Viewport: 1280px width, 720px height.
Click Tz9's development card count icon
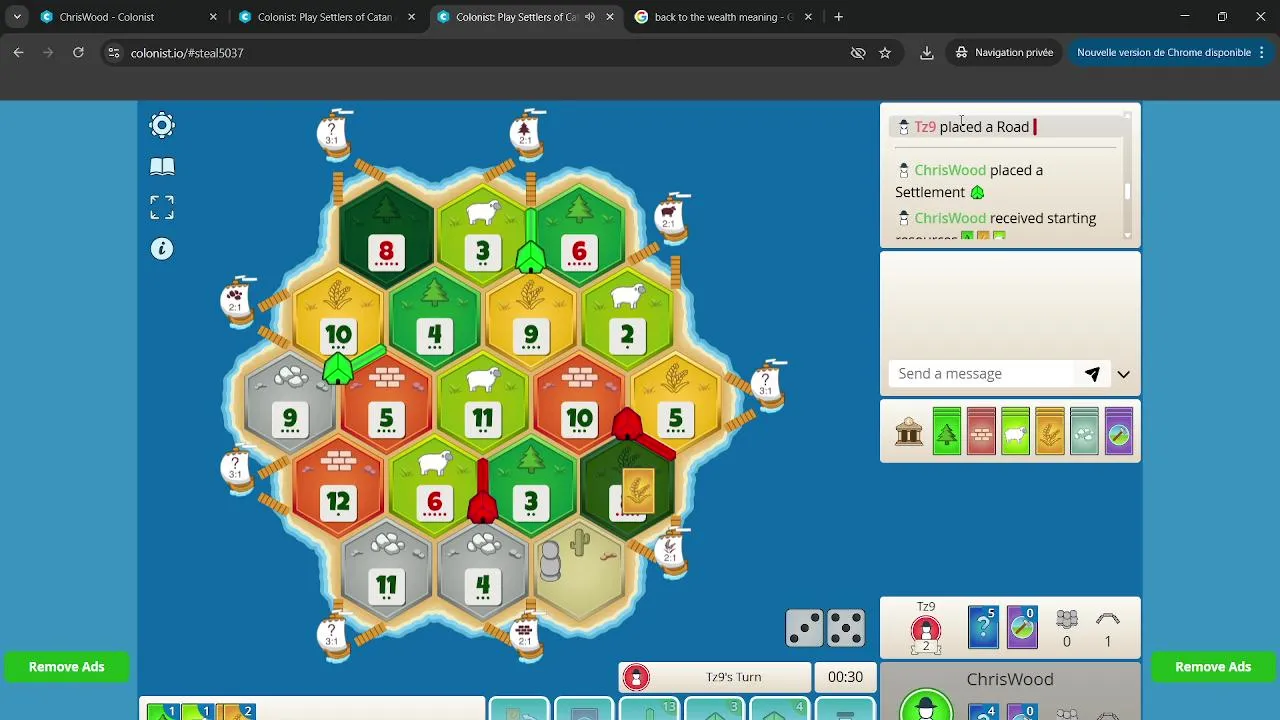(x=1022, y=628)
